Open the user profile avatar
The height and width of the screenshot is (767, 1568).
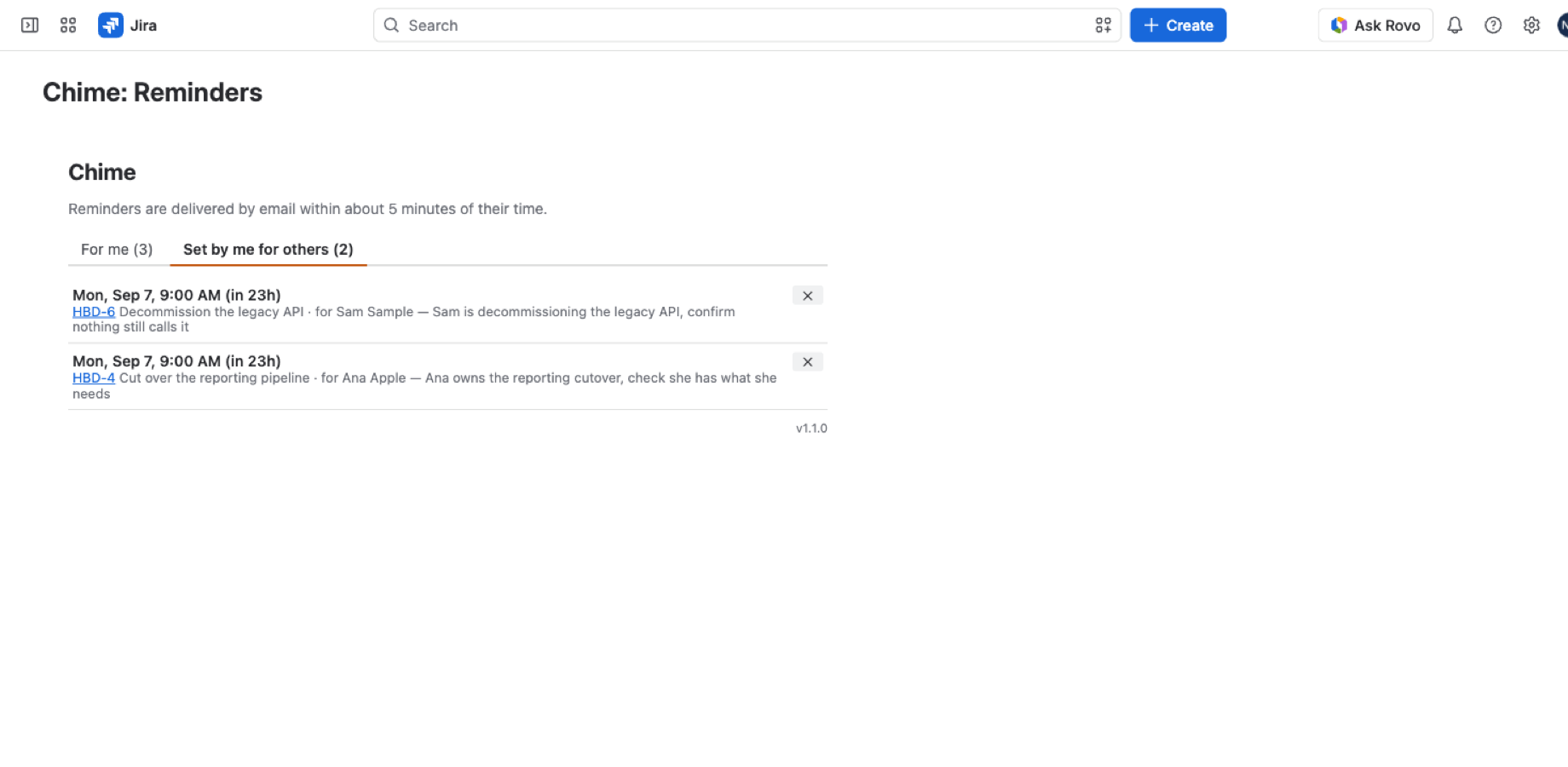[x=1563, y=26]
